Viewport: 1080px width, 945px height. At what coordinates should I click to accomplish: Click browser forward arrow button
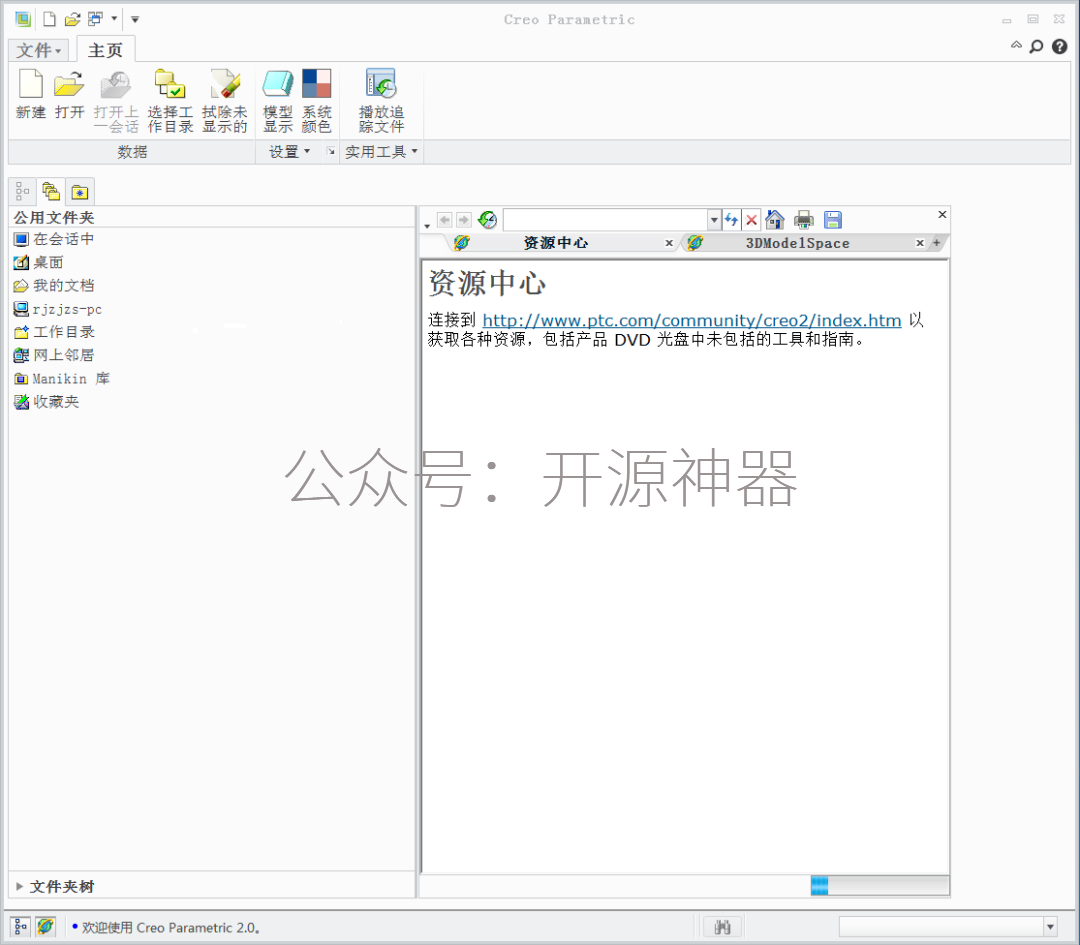pos(464,220)
